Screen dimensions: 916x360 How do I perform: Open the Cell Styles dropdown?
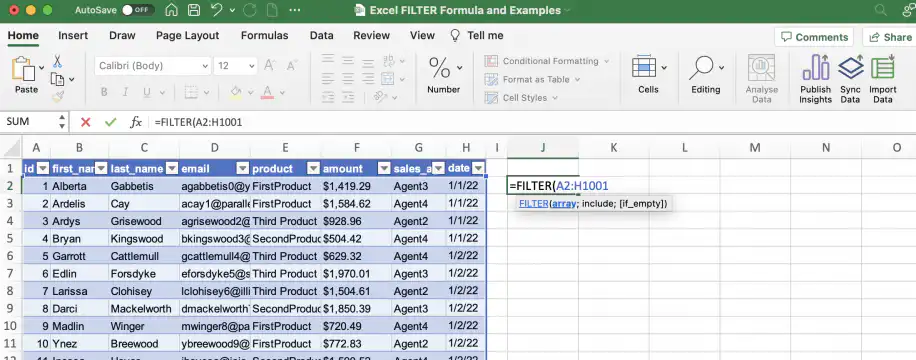tap(521, 98)
